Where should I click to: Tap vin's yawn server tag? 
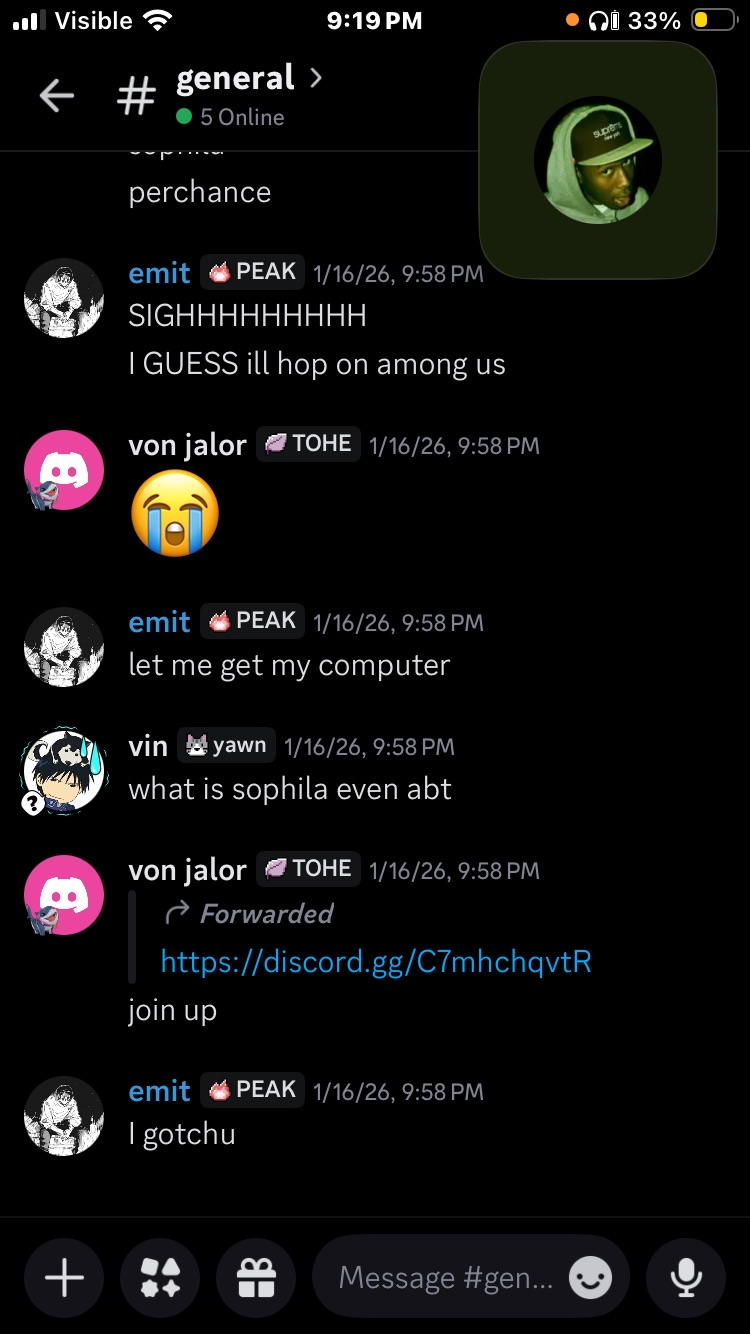(x=226, y=746)
